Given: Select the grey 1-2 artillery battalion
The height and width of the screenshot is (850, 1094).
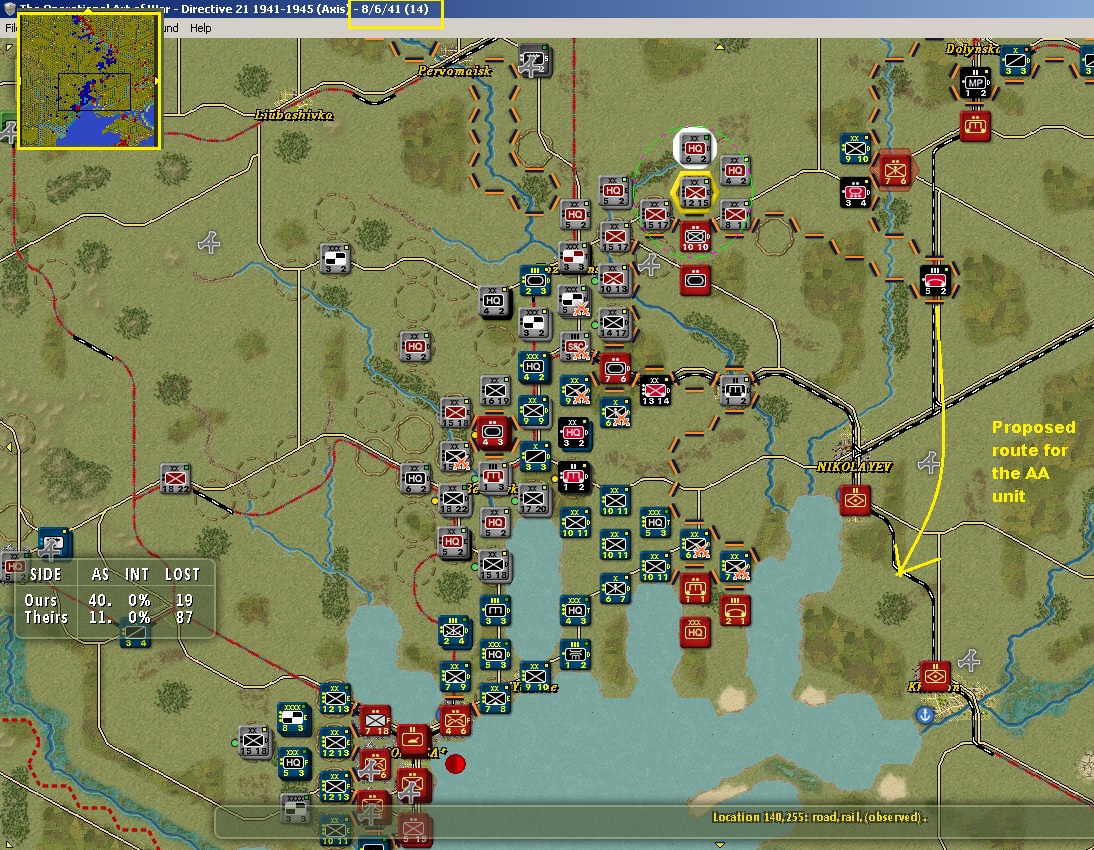Looking at the screenshot, I should pos(735,390).
